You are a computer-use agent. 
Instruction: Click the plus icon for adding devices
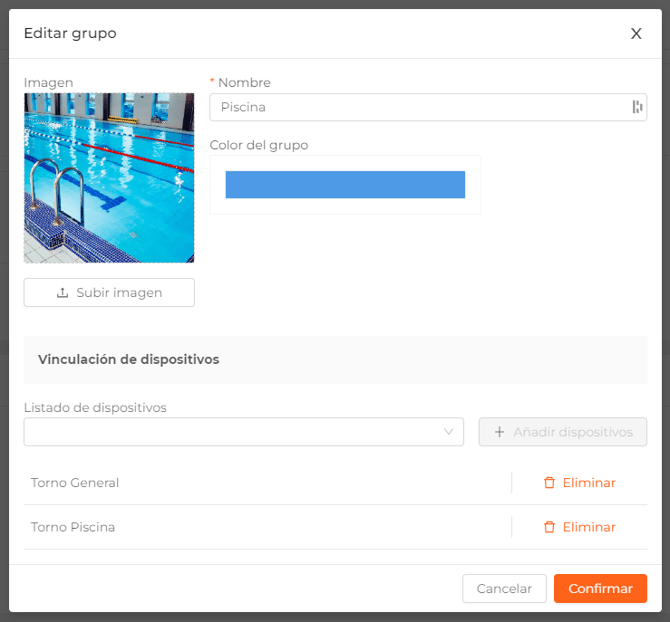(500, 432)
